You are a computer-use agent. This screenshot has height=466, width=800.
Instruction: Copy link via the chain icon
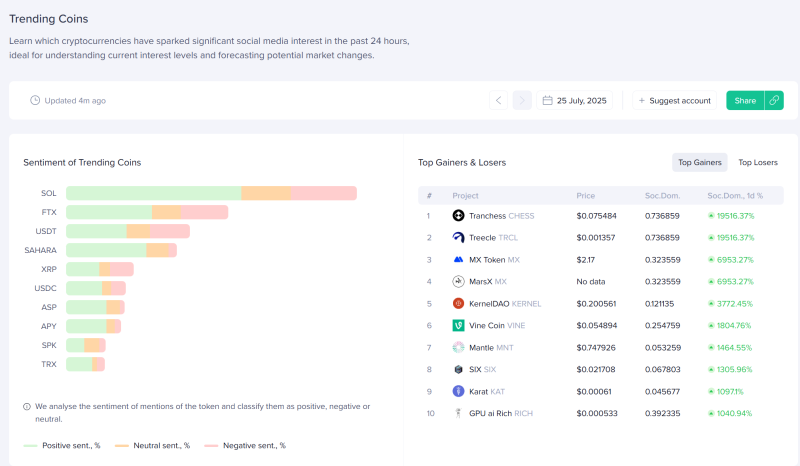[774, 101]
